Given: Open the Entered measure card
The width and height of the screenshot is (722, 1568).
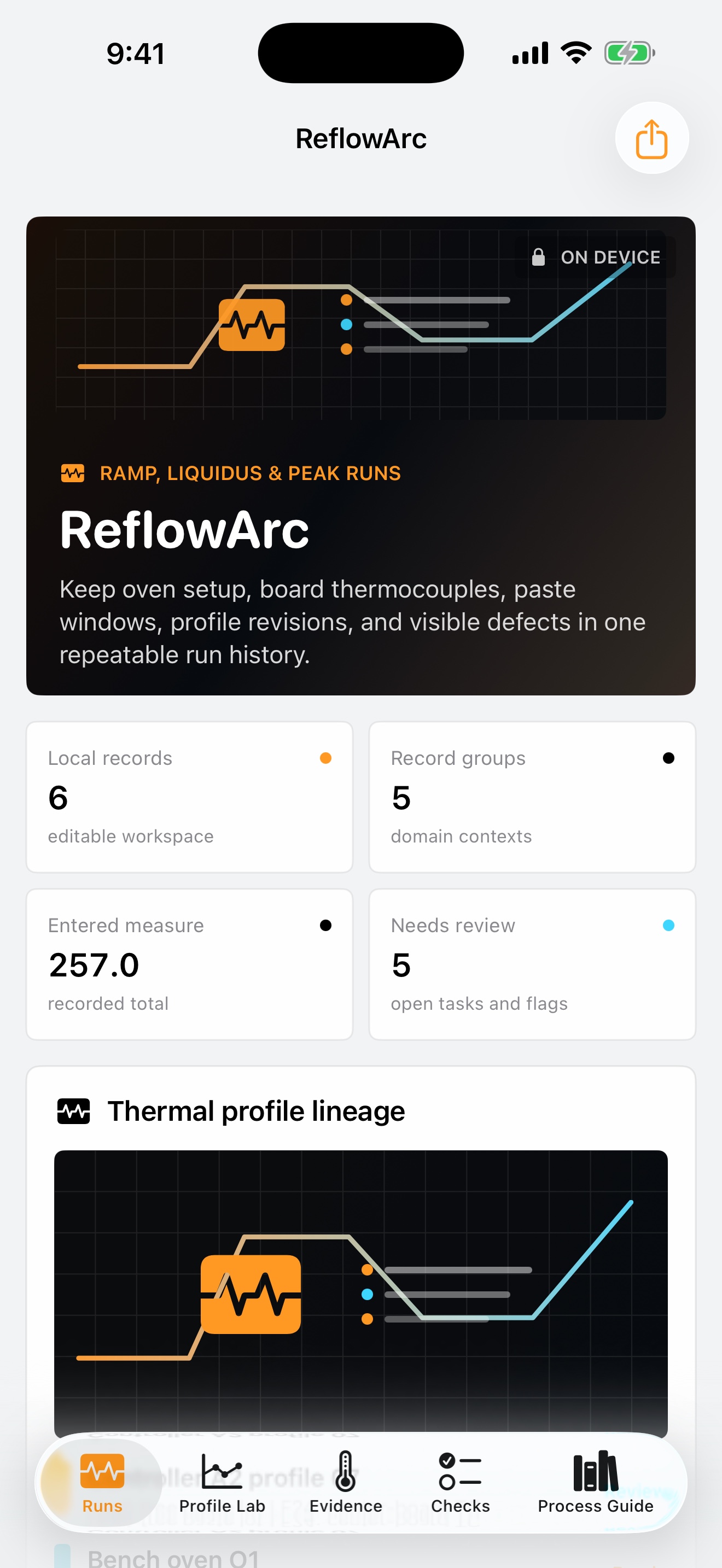Looking at the screenshot, I should point(189,964).
